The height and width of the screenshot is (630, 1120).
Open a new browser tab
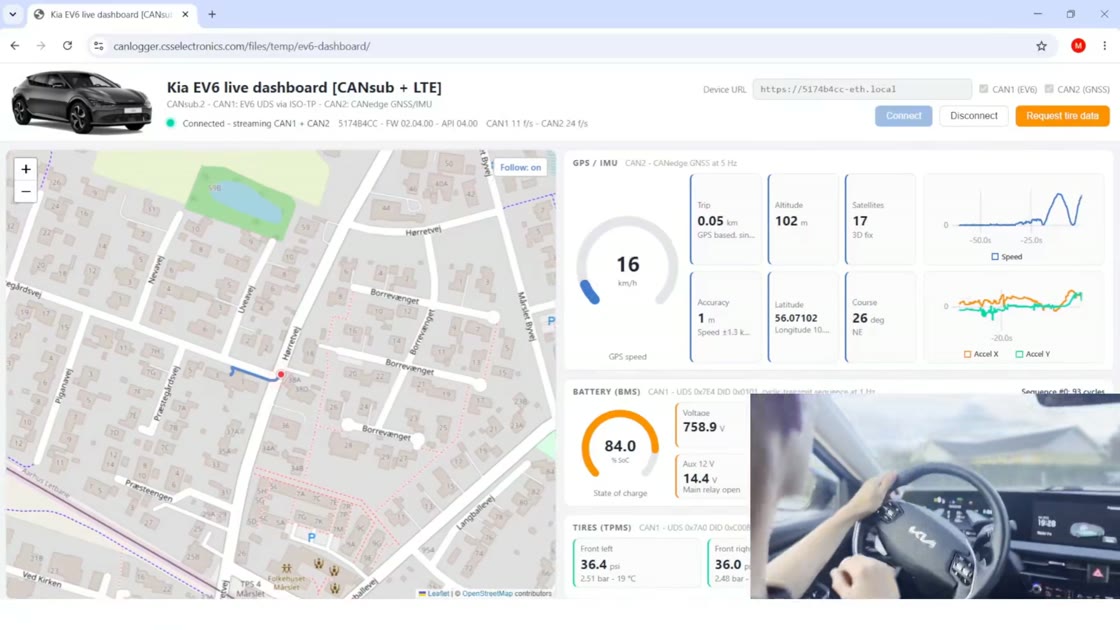click(212, 14)
